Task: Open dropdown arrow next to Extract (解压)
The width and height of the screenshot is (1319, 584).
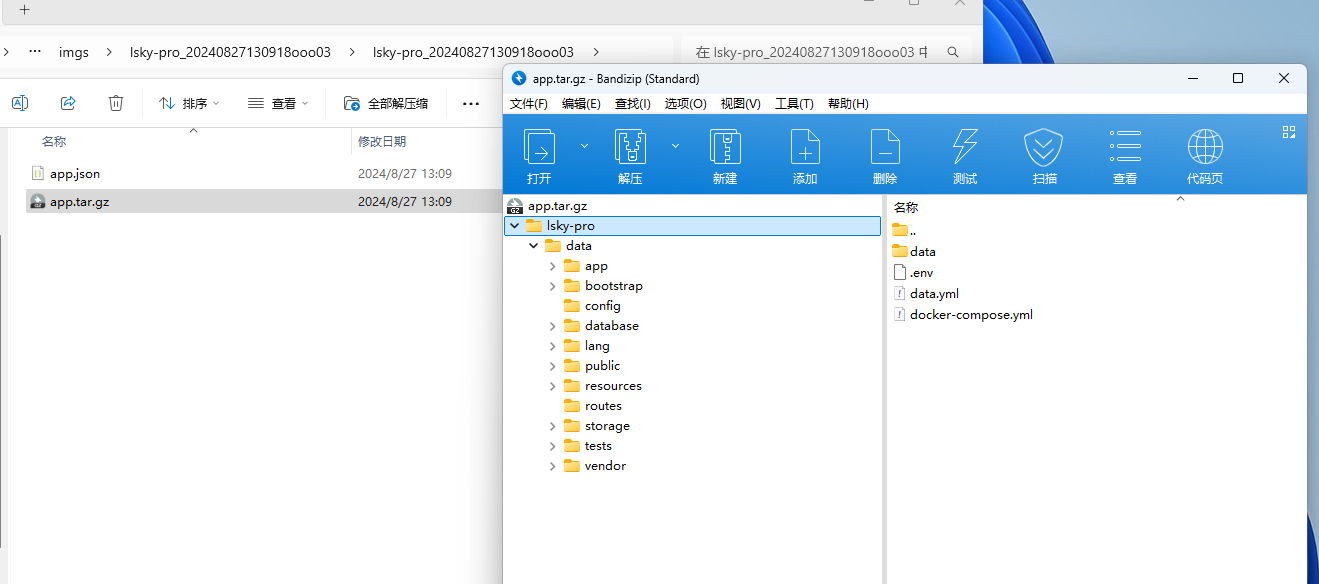Action: (x=675, y=146)
